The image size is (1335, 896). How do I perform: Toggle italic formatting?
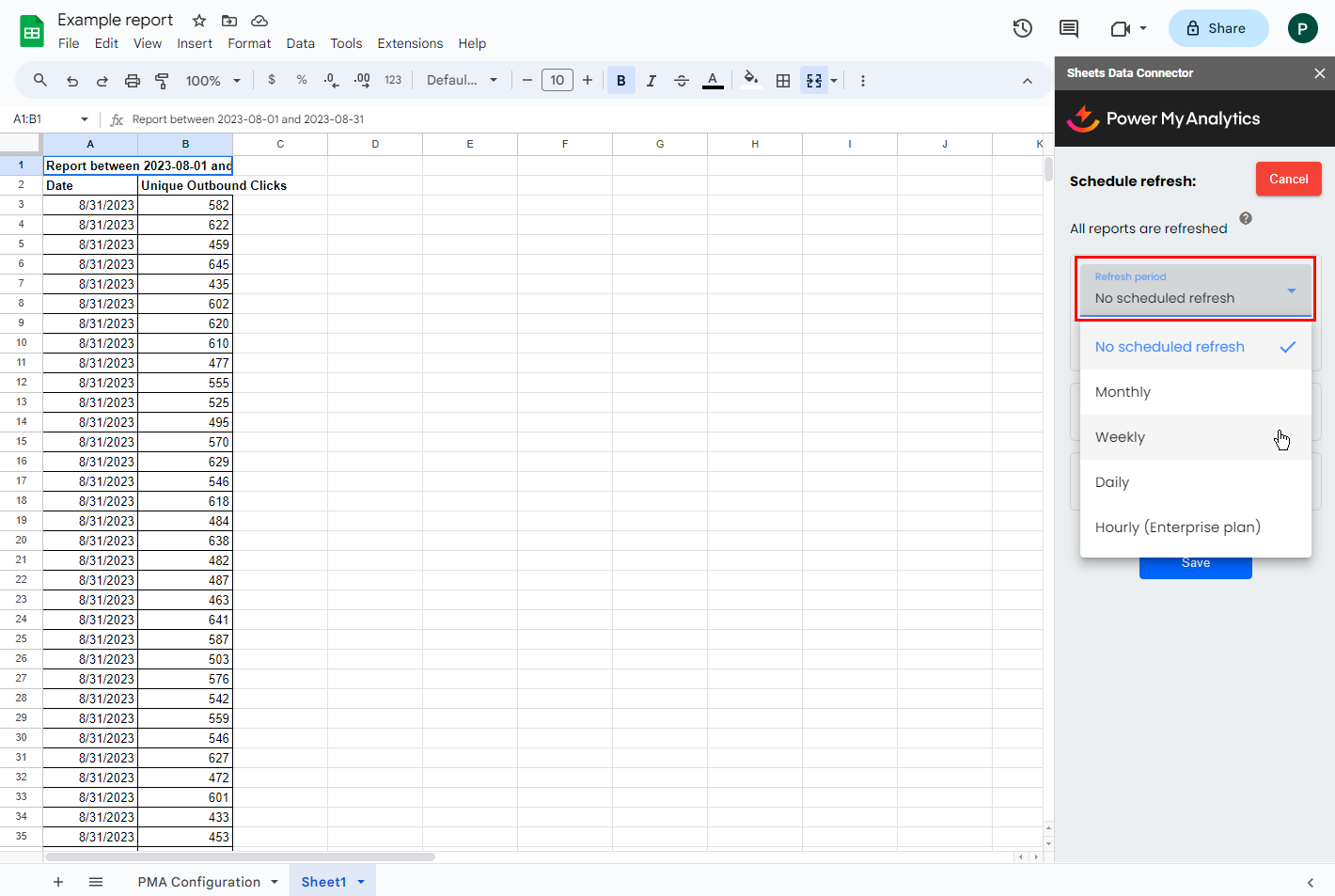651,81
